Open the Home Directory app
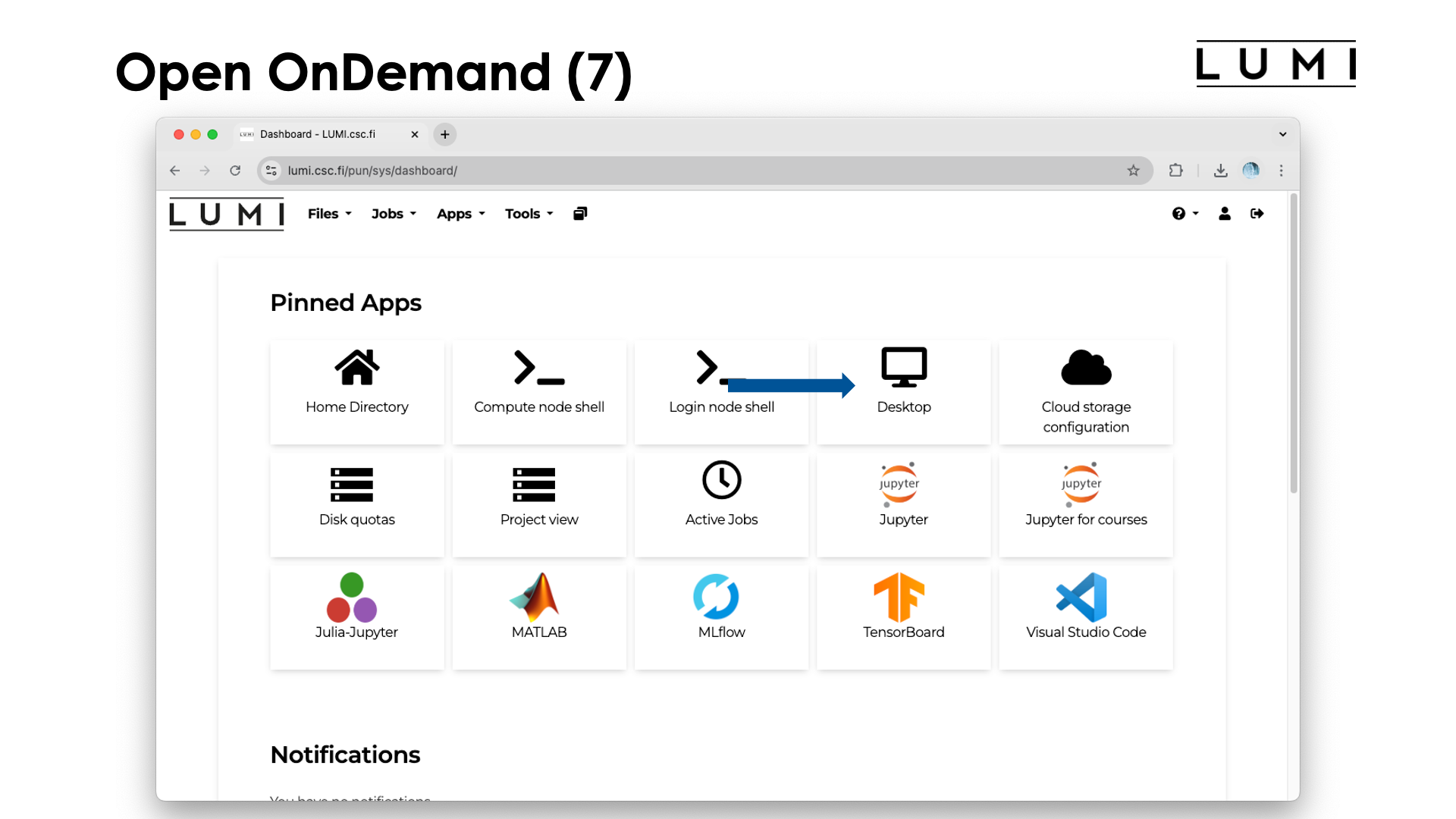1456x819 pixels. coord(356,387)
